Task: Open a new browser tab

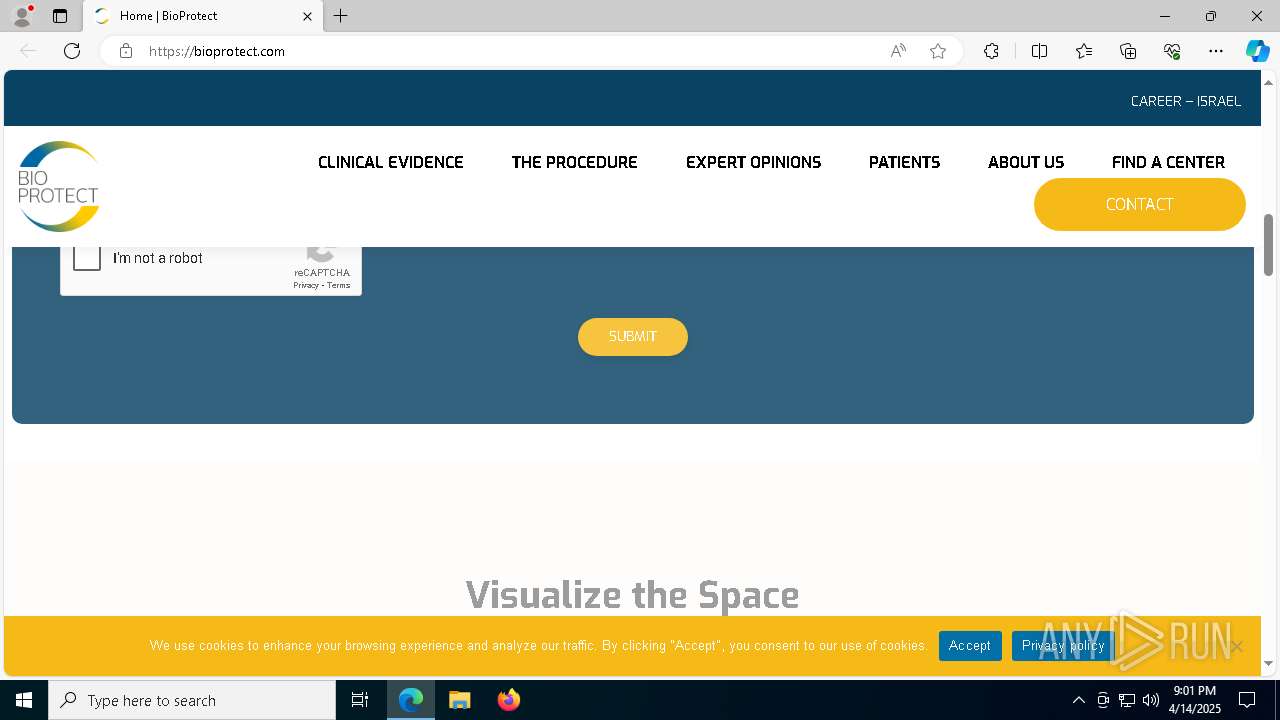Action: tap(341, 16)
